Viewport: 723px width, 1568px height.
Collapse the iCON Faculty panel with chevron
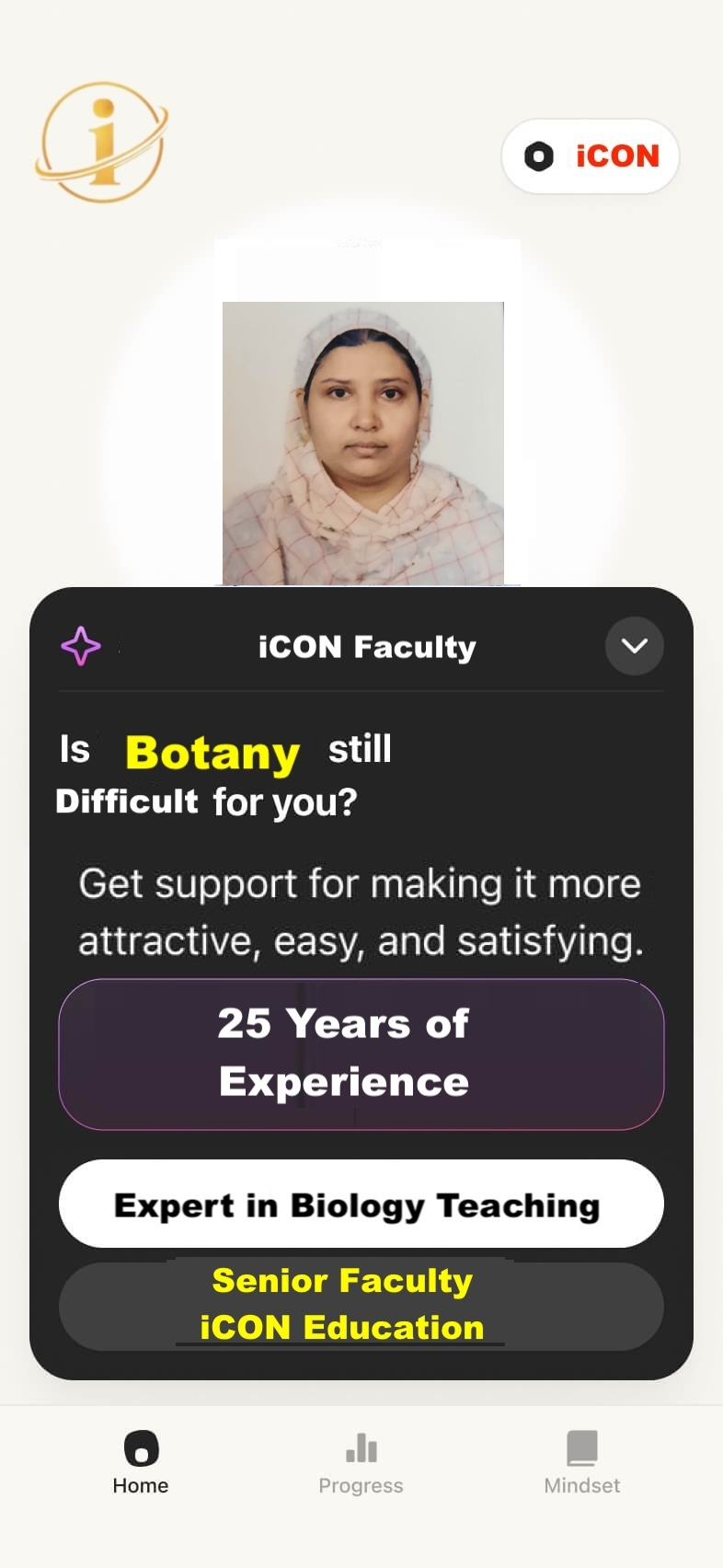(634, 646)
